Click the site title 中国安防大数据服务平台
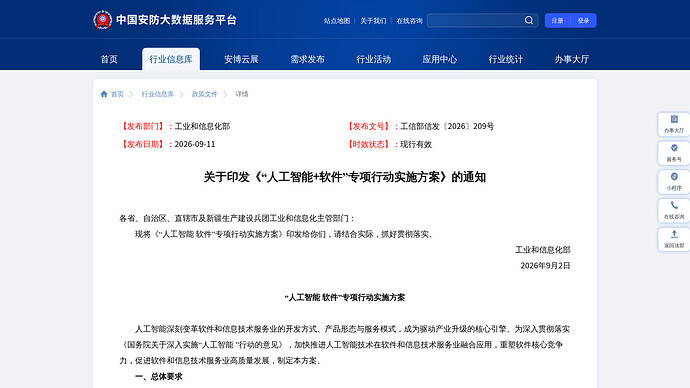 coord(176,20)
